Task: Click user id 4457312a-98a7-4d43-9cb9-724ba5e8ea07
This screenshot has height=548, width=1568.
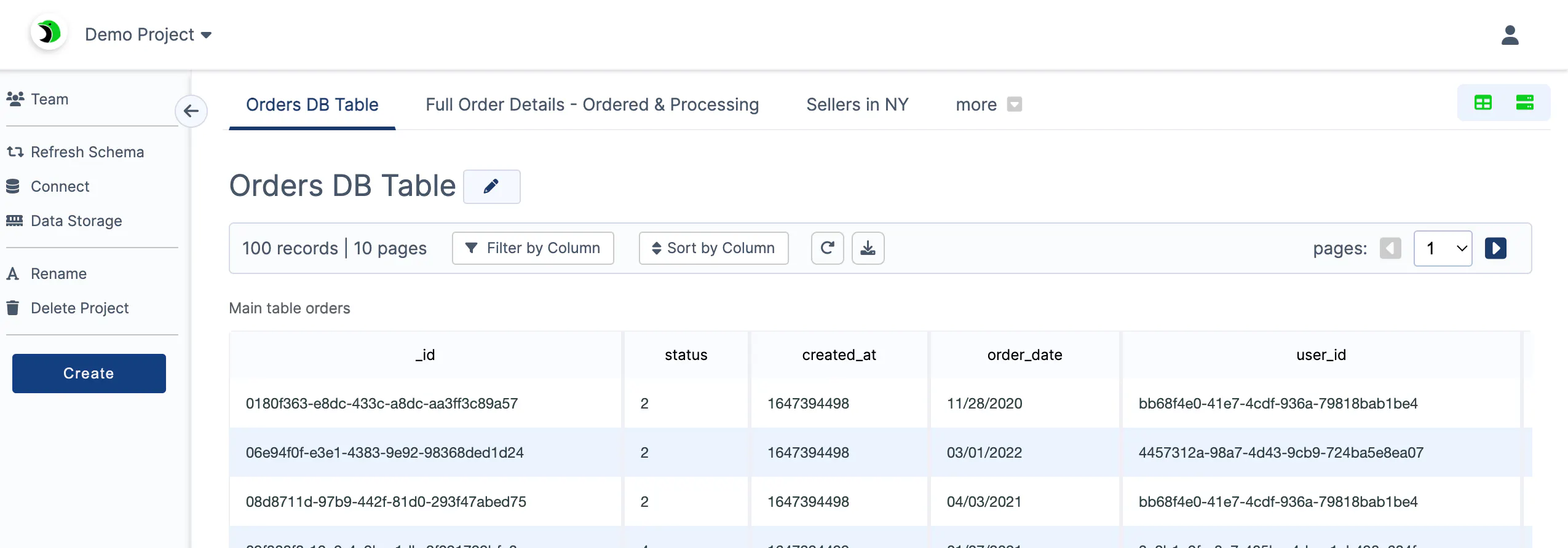Action: pos(1321,453)
